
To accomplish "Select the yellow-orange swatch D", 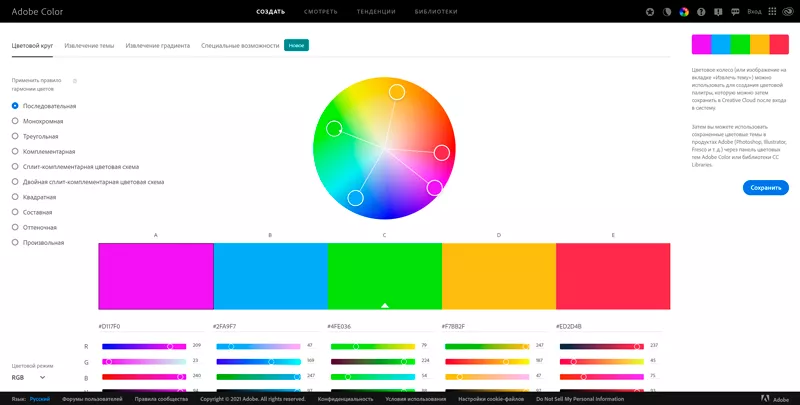I will coord(499,276).
